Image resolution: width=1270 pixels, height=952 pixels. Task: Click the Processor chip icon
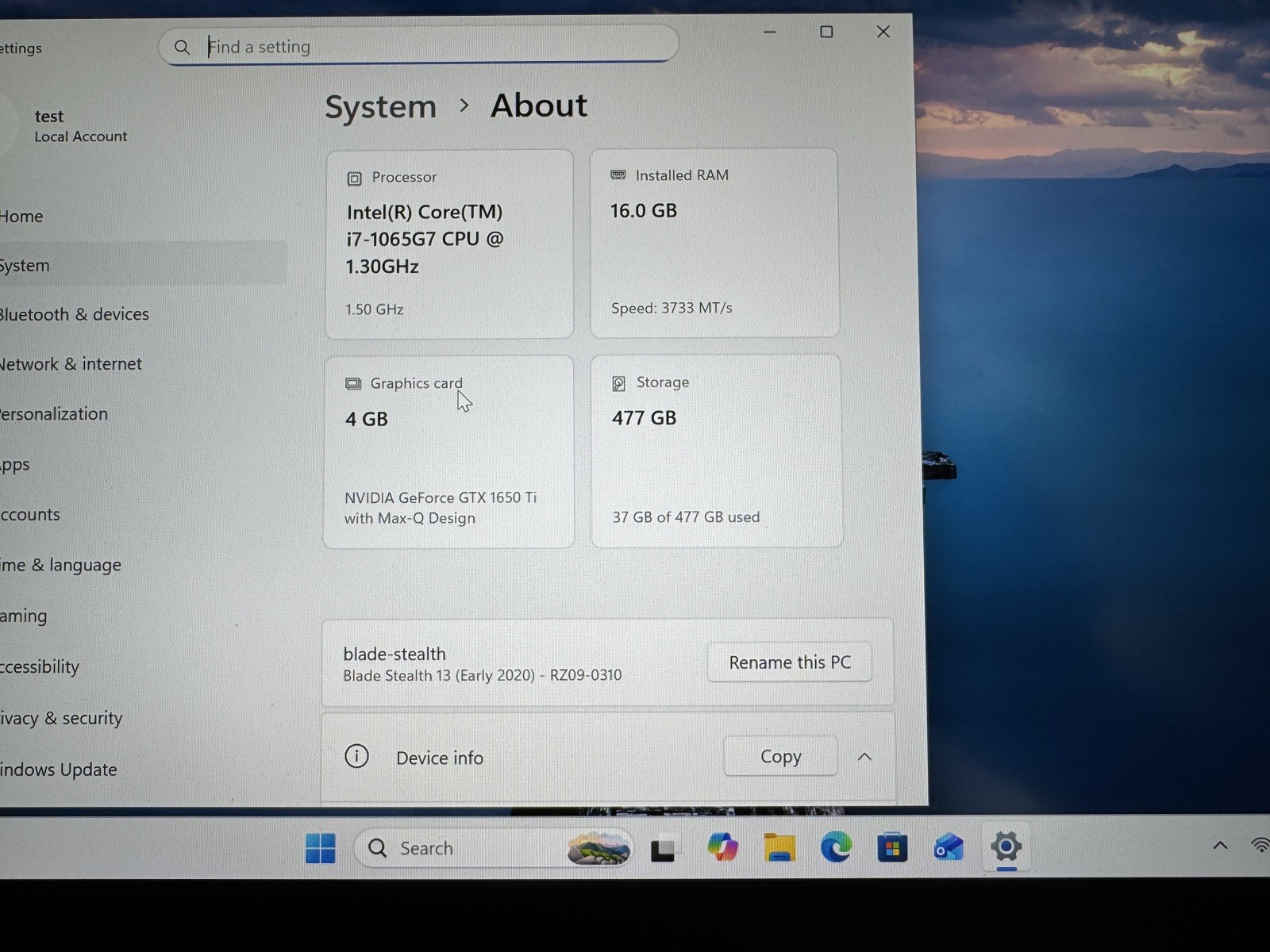(x=354, y=178)
